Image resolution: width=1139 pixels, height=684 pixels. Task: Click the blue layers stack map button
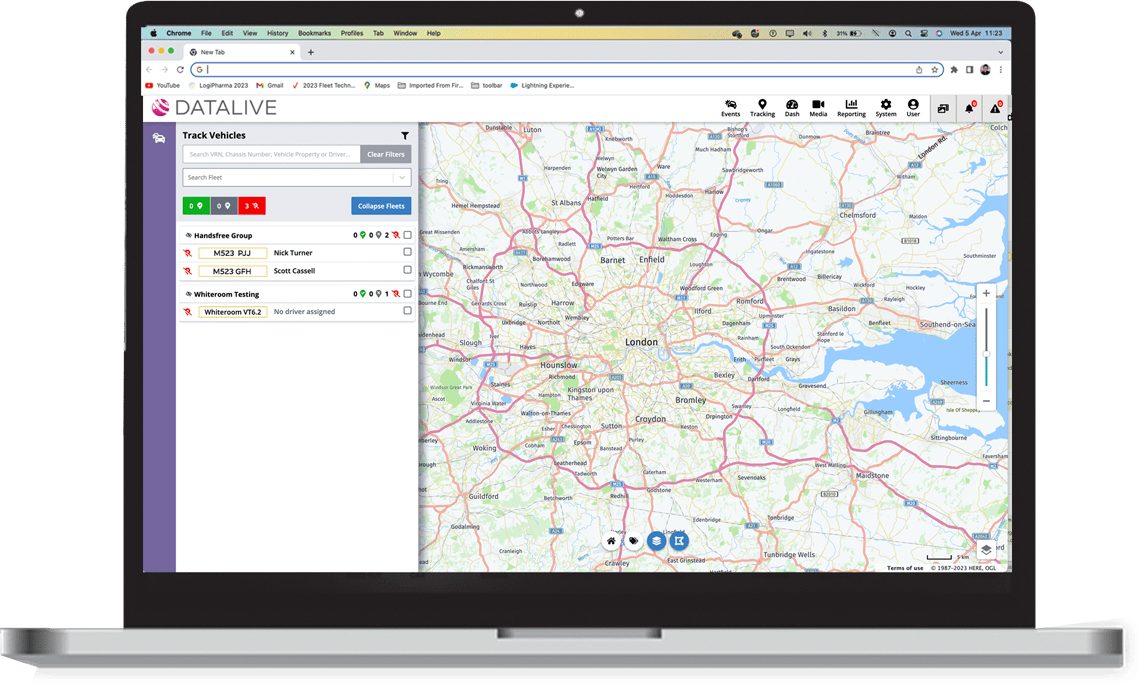point(656,541)
